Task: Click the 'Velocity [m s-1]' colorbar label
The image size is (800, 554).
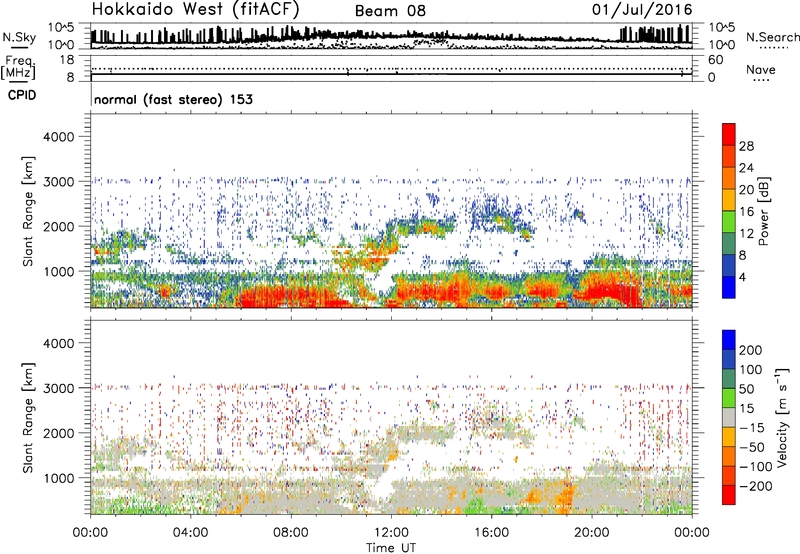Action: pos(782,417)
